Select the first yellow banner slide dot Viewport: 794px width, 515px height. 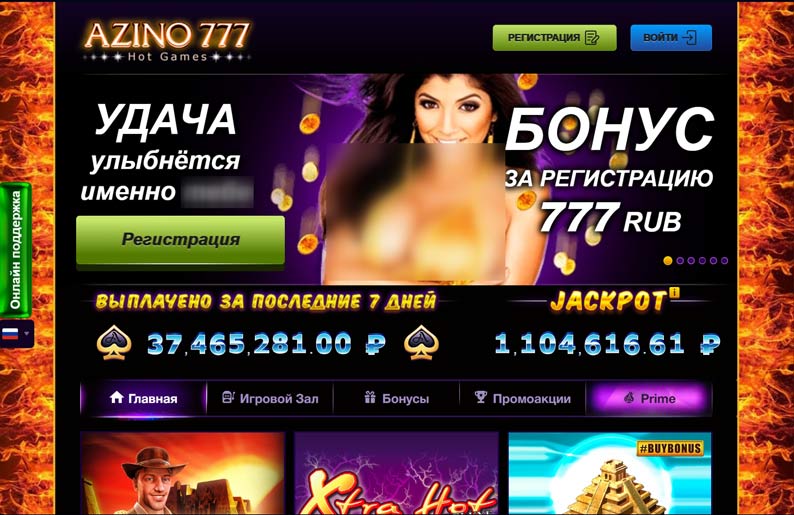(668, 261)
